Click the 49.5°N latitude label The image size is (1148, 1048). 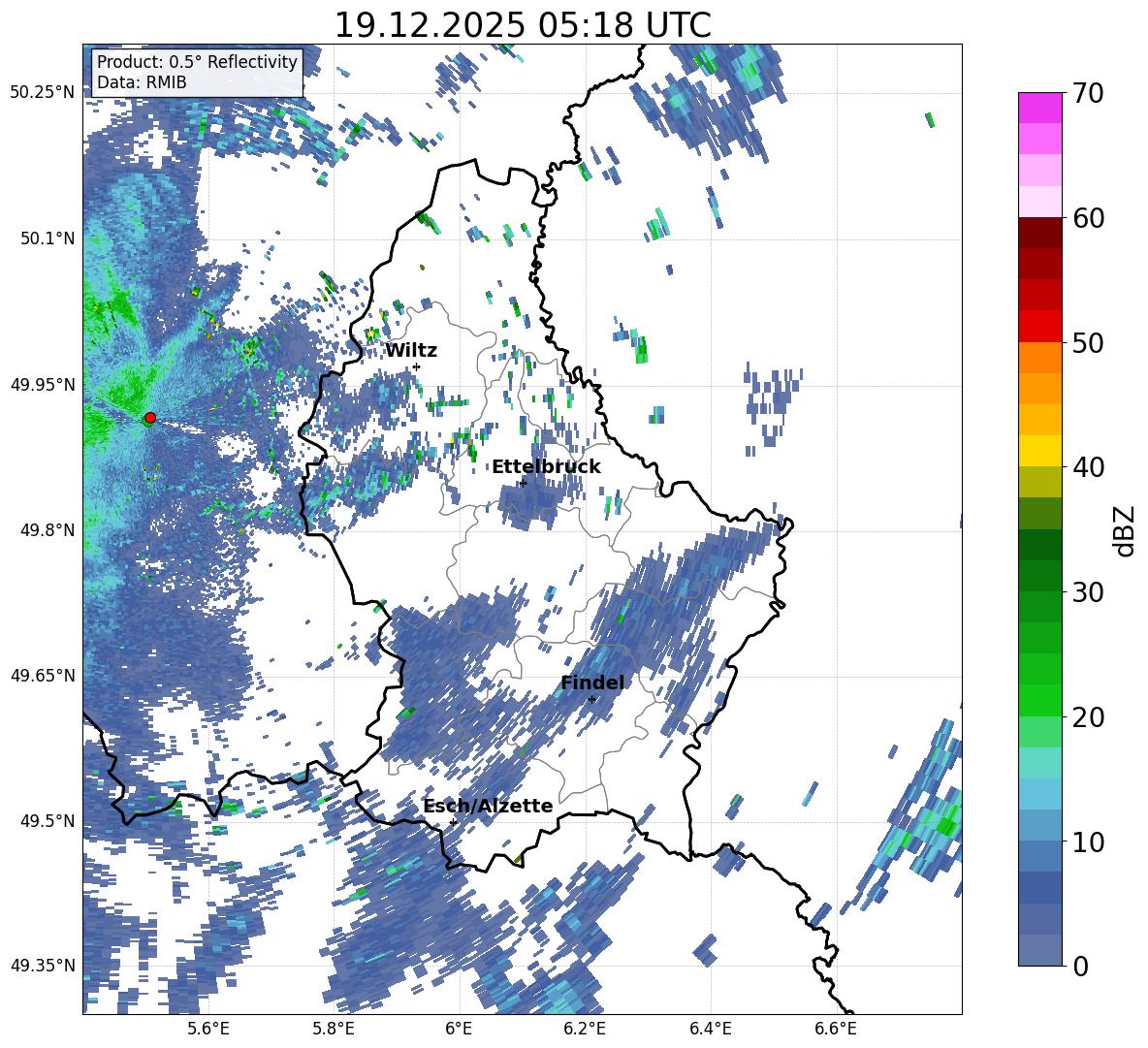coord(48,820)
